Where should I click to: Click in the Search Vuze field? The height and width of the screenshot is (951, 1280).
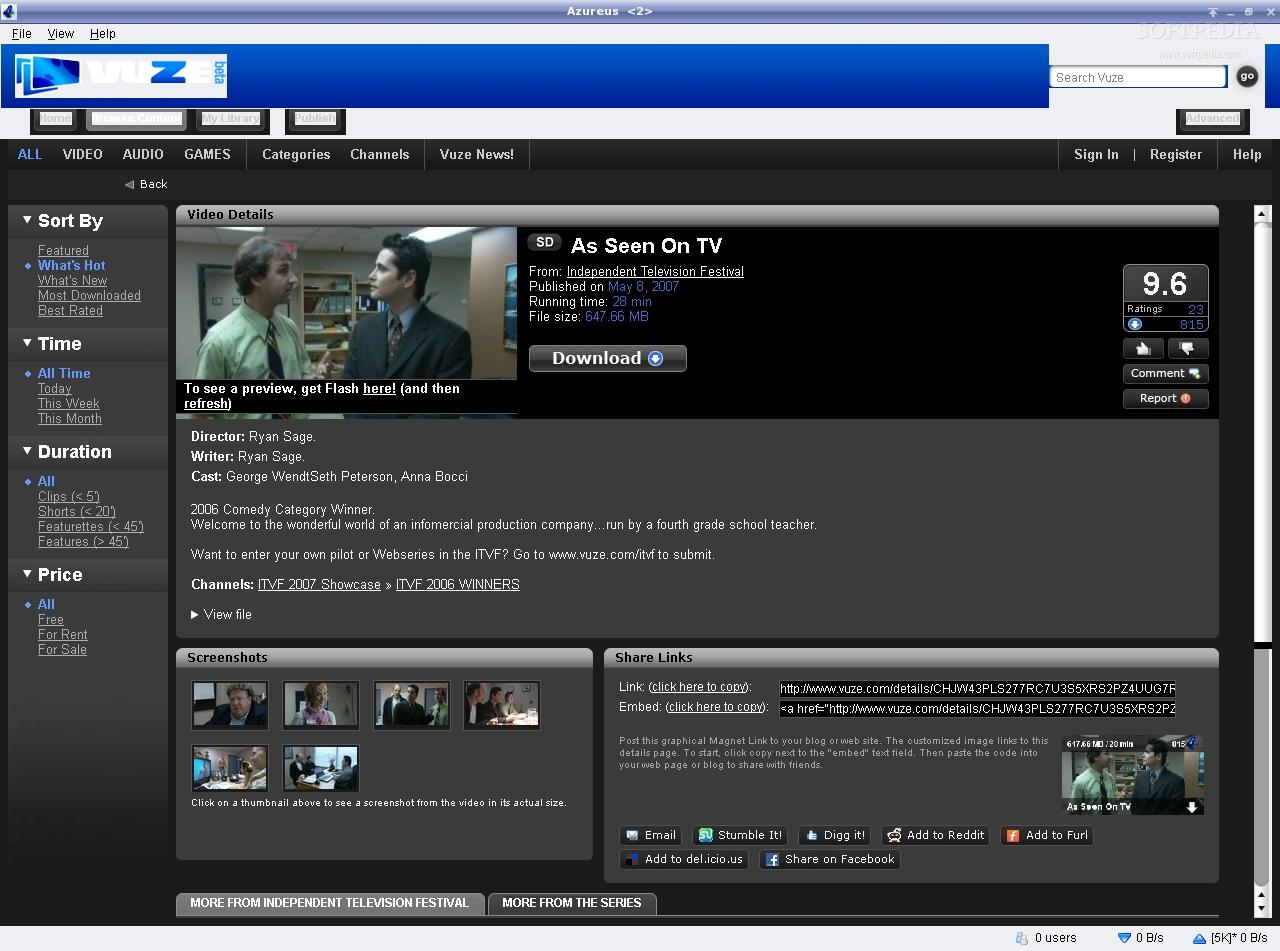pos(1138,77)
